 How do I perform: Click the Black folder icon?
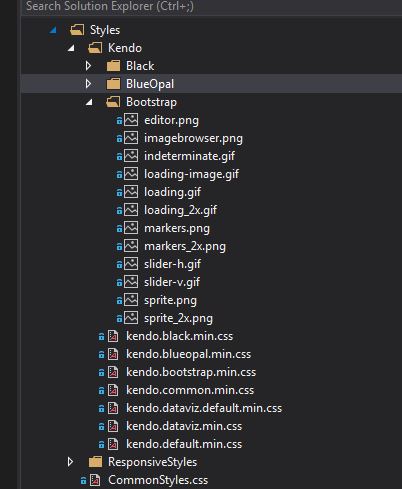(113, 66)
